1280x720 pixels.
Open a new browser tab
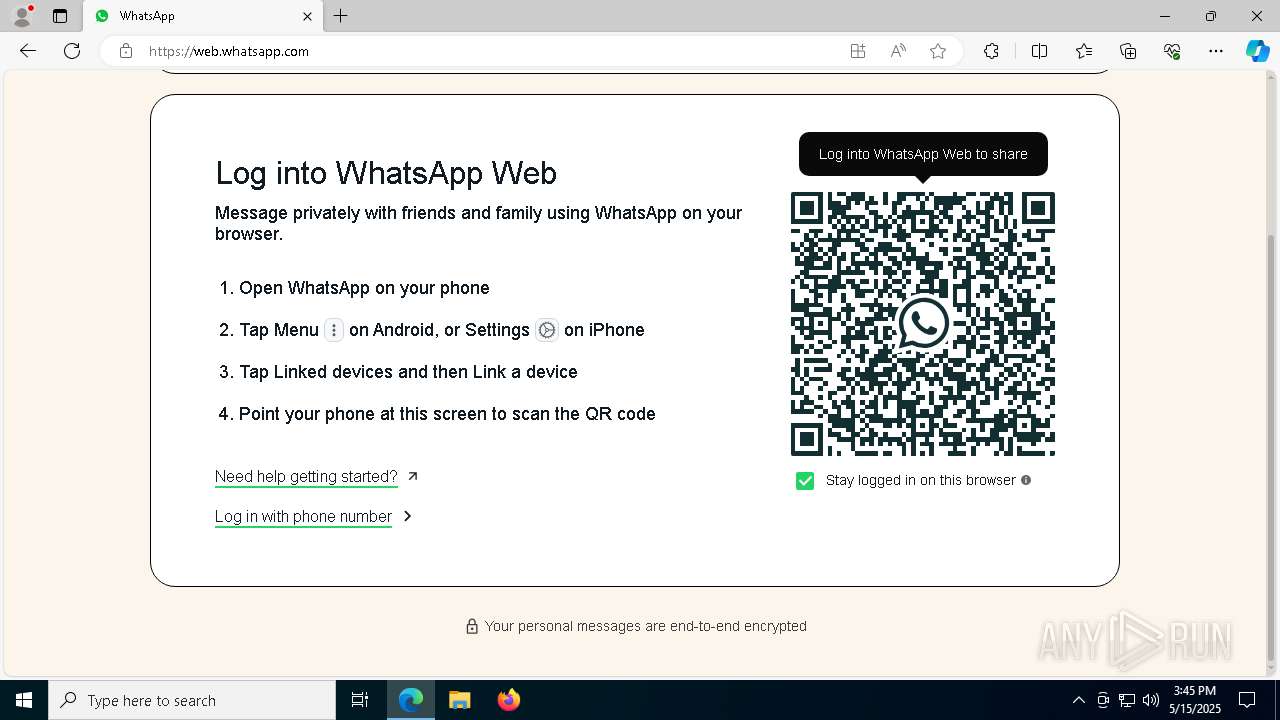pyautogui.click(x=341, y=16)
